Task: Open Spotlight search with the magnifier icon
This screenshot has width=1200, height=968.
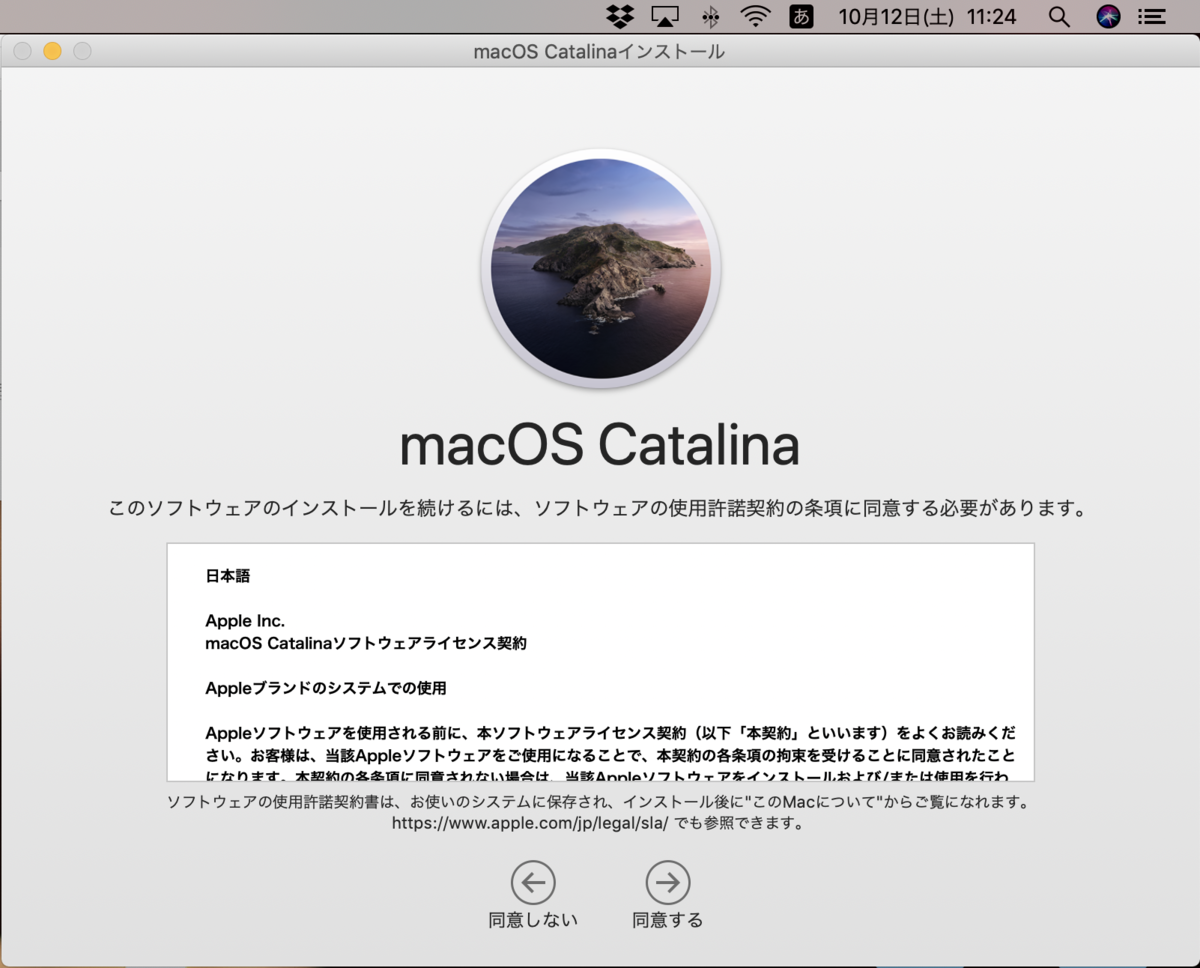Action: click(x=1058, y=16)
